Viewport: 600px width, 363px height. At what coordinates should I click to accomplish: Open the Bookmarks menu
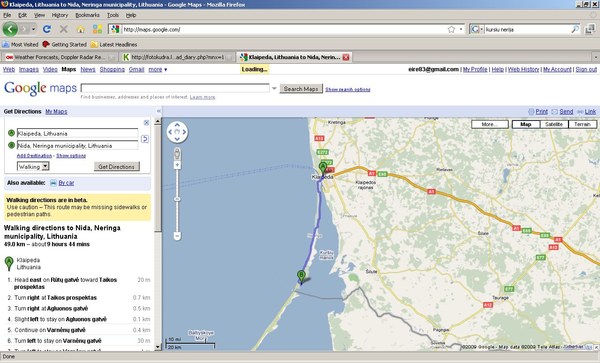[x=87, y=15]
